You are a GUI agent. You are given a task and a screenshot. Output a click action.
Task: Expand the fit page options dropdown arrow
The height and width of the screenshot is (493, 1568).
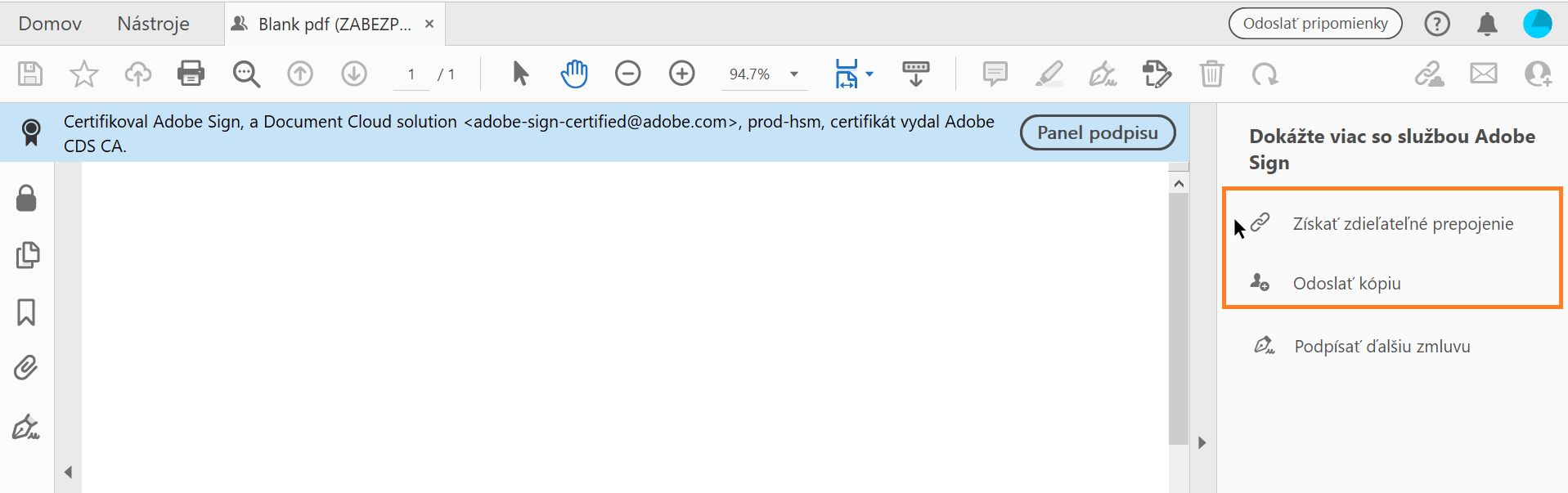(869, 74)
